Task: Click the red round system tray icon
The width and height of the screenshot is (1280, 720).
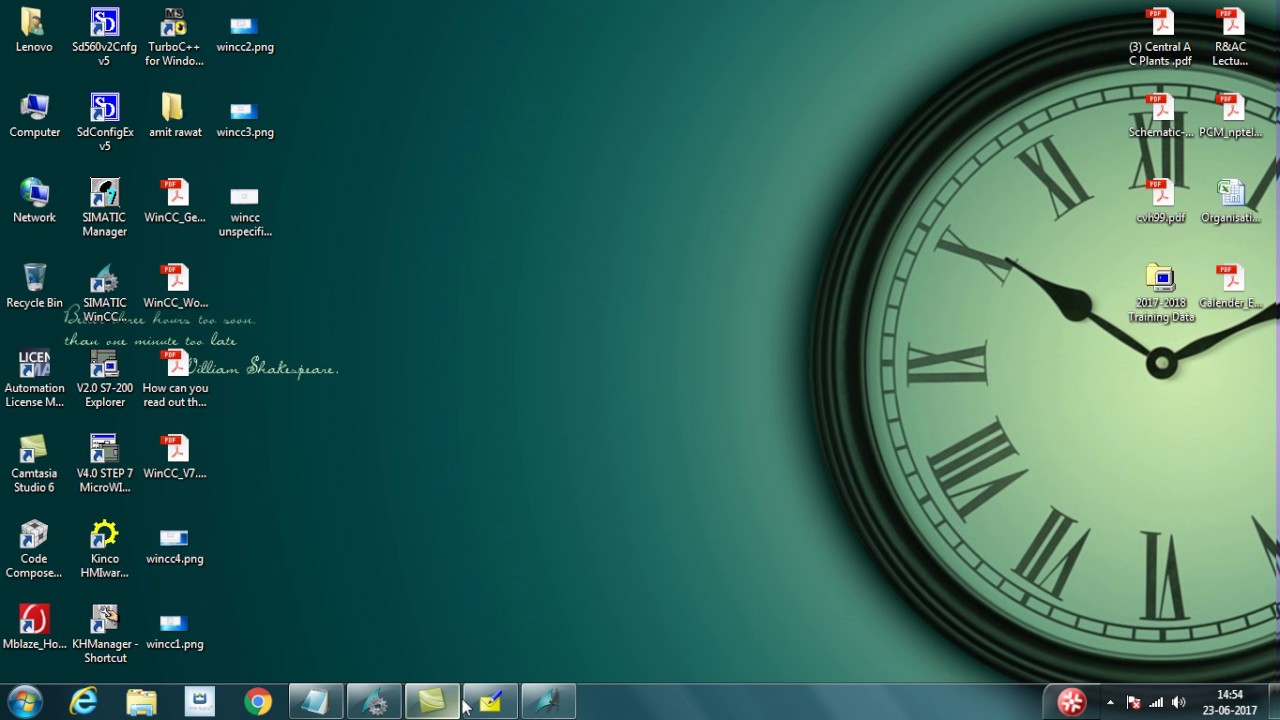Action: pyautogui.click(x=1072, y=702)
